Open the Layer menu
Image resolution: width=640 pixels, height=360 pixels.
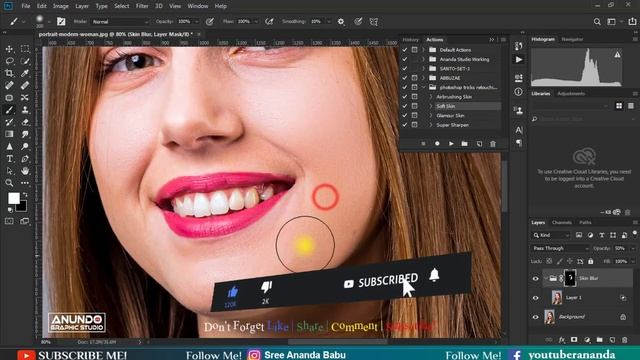(x=82, y=6)
